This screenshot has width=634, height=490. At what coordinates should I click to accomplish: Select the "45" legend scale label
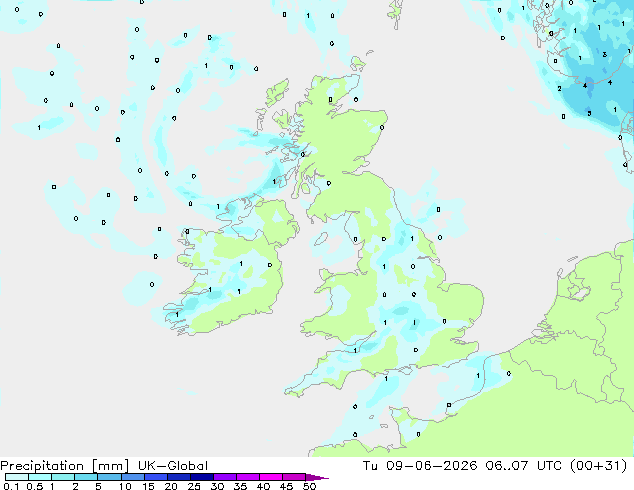[286, 486]
